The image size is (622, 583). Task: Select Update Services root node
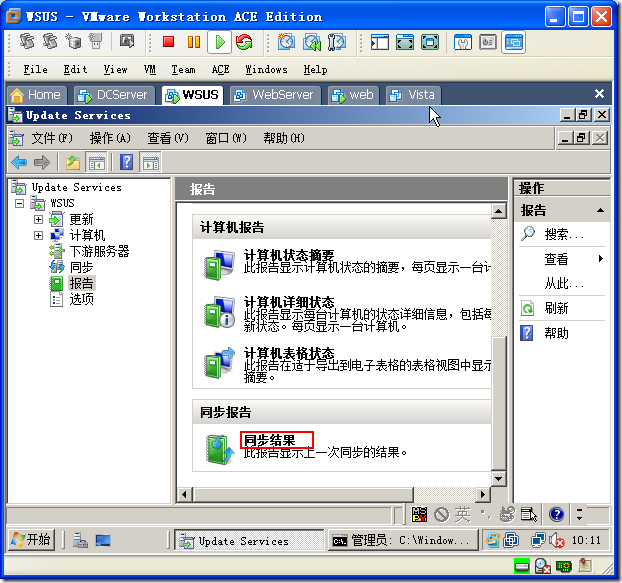[x=77, y=187]
